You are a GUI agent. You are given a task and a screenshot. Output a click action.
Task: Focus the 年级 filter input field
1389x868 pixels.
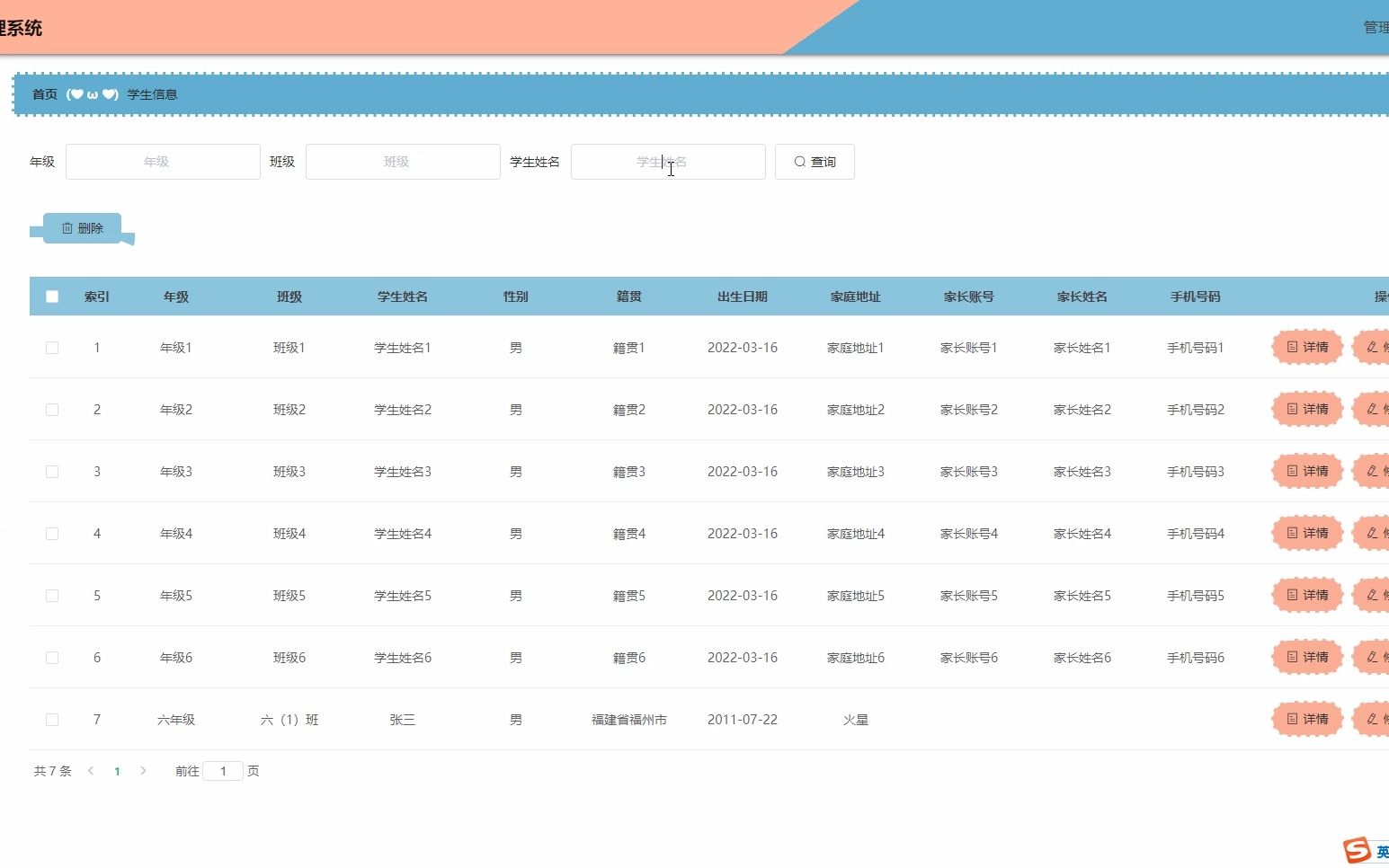[x=163, y=162]
